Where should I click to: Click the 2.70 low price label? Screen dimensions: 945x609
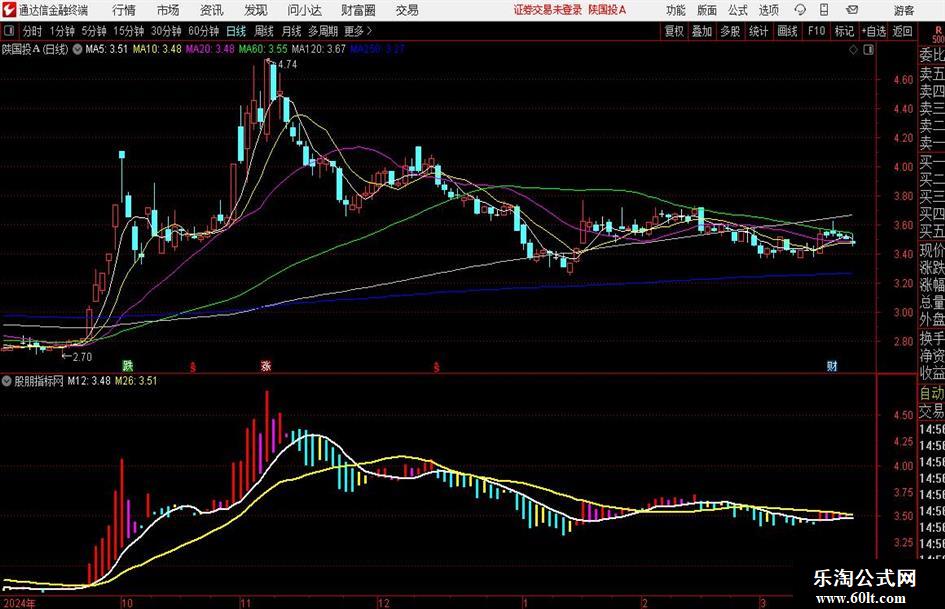[x=82, y=357]
